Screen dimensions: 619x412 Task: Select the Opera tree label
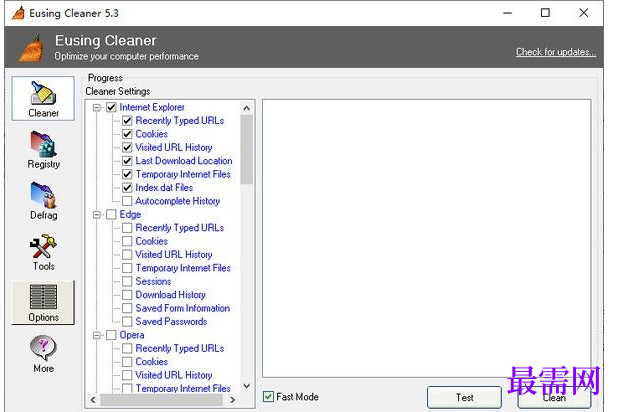[x=132, y=335]
